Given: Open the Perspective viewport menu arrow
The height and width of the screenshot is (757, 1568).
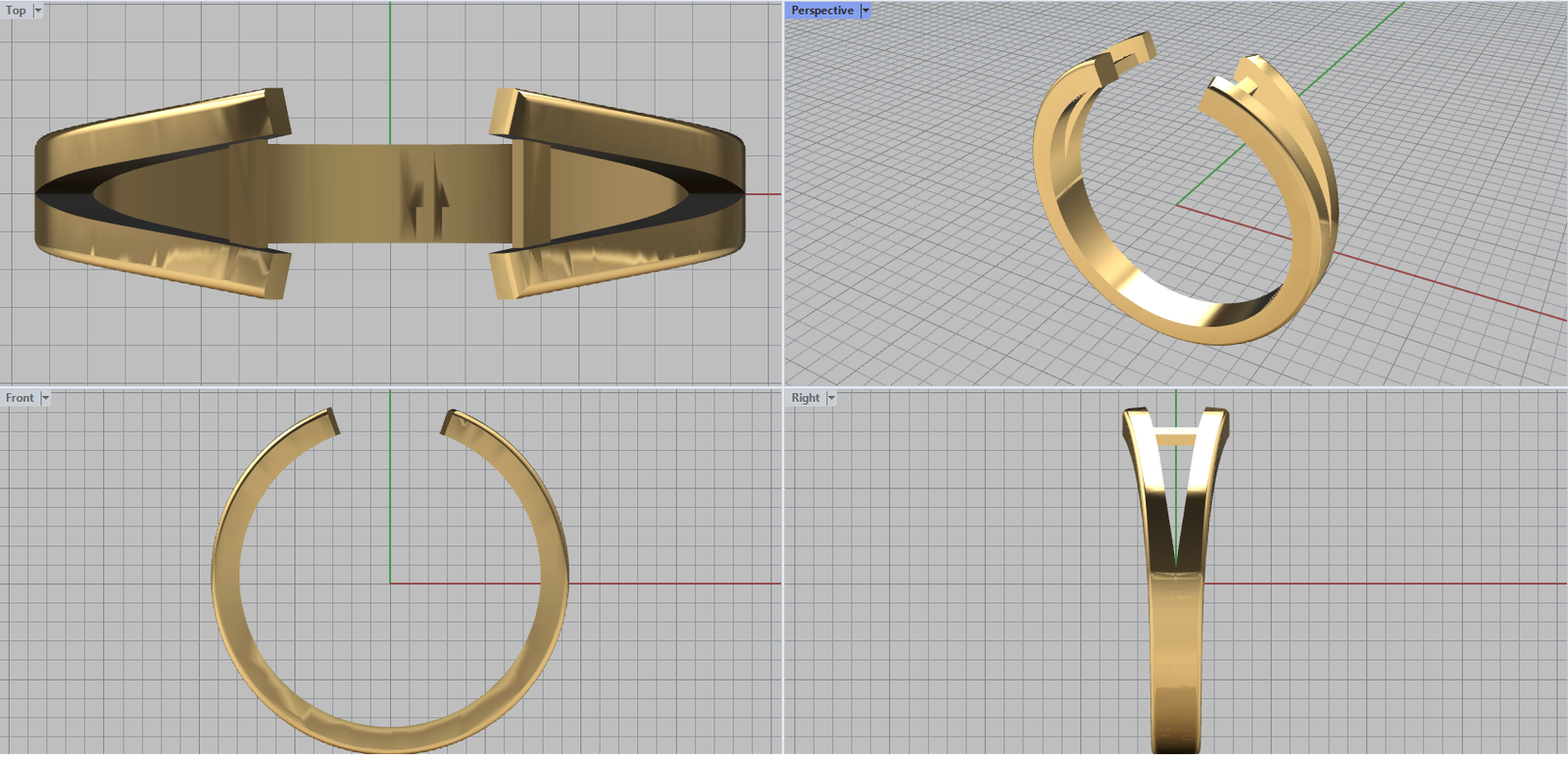Looking at the screenshot, I should [865, 11].
